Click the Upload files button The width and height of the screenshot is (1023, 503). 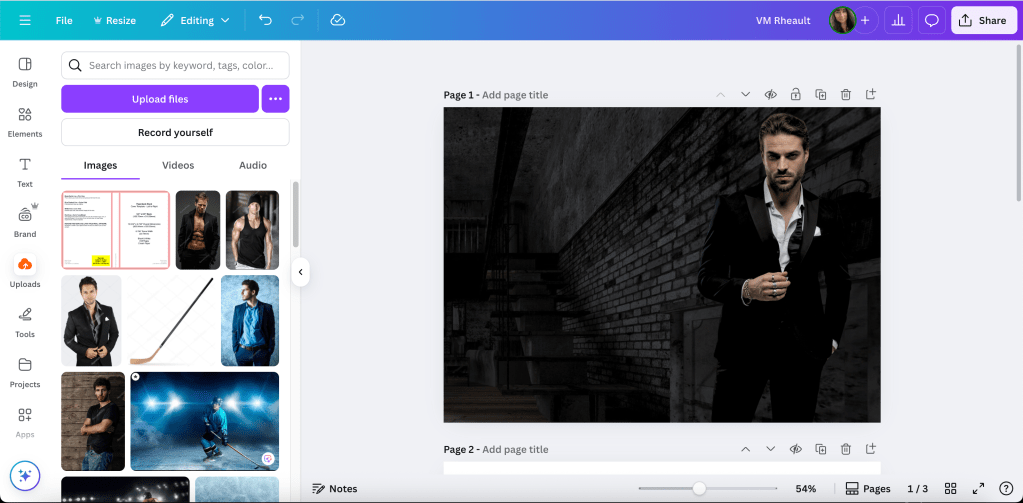click(160, 99)
